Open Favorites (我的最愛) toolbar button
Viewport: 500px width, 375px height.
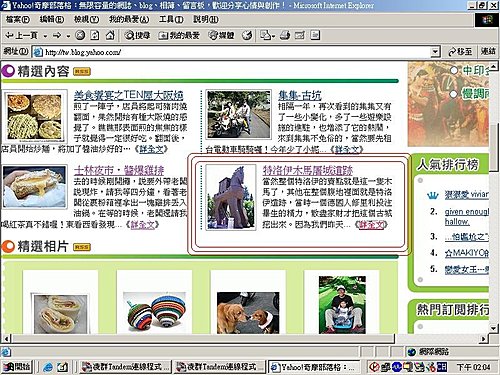[179, 35]
